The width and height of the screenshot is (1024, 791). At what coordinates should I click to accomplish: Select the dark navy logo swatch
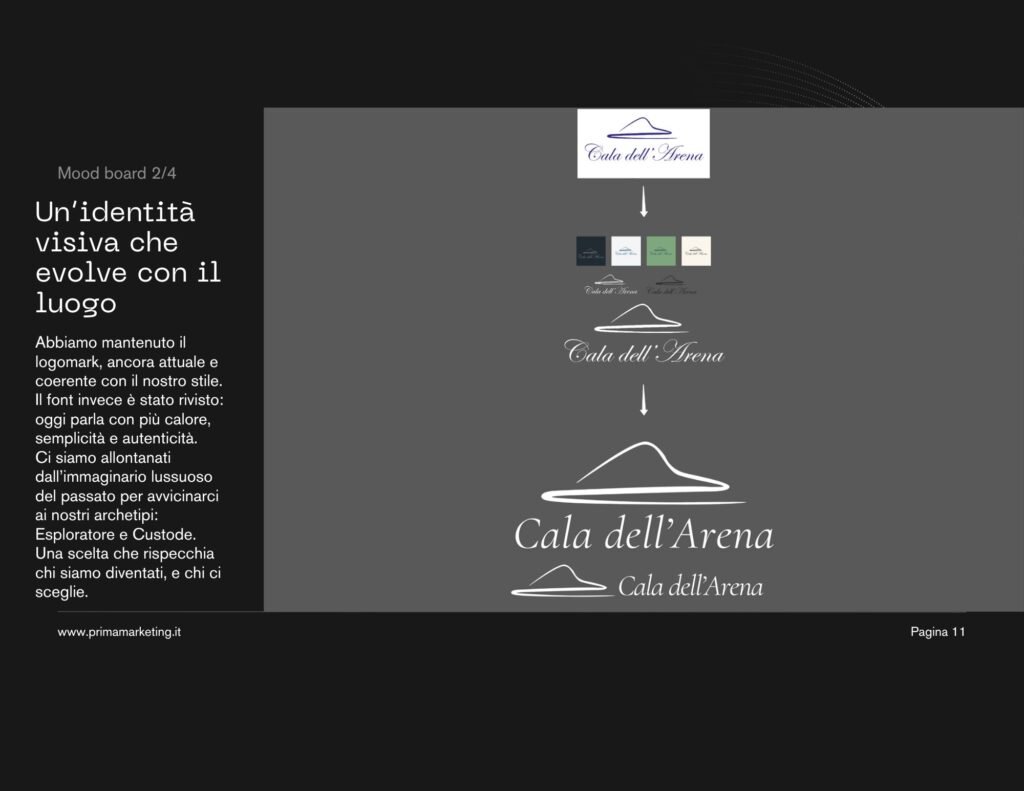591,250
